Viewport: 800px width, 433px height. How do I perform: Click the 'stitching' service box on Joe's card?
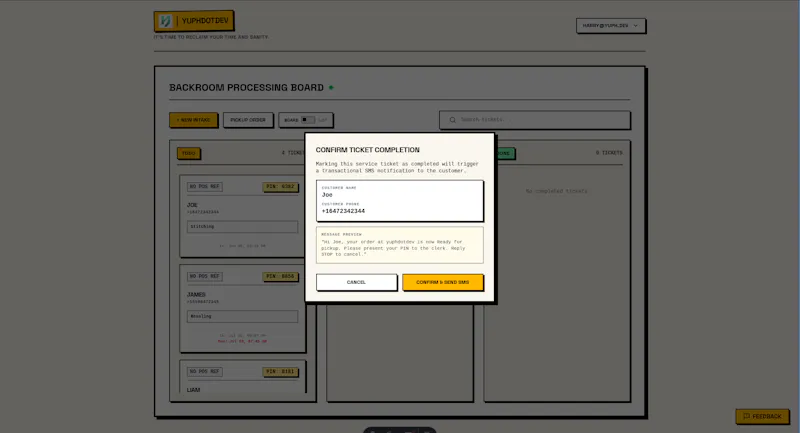point(242,226)
